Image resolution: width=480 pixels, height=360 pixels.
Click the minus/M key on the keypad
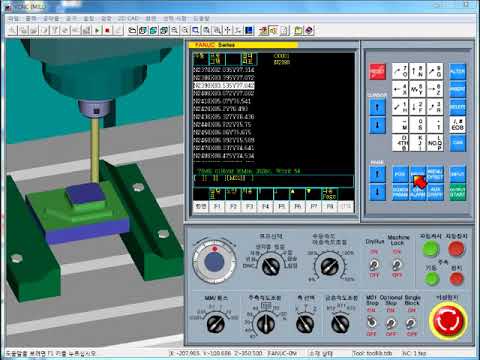(x=400, y=125)
